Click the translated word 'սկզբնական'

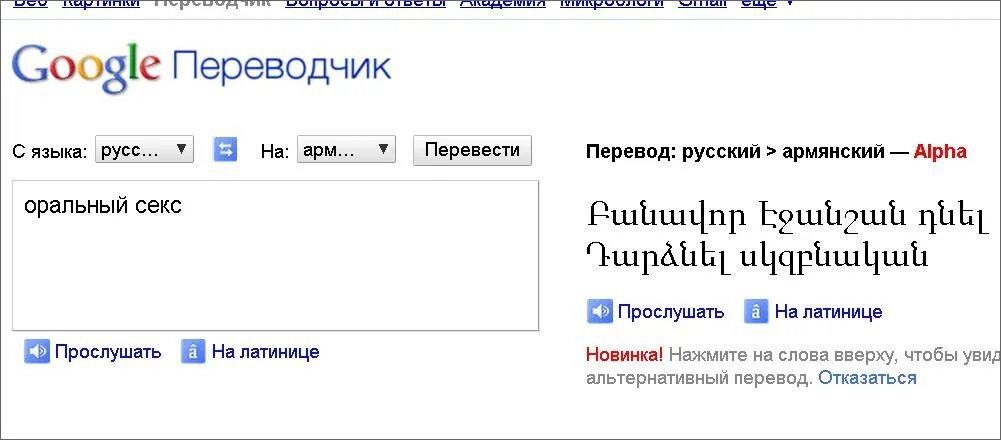point(834,257)
